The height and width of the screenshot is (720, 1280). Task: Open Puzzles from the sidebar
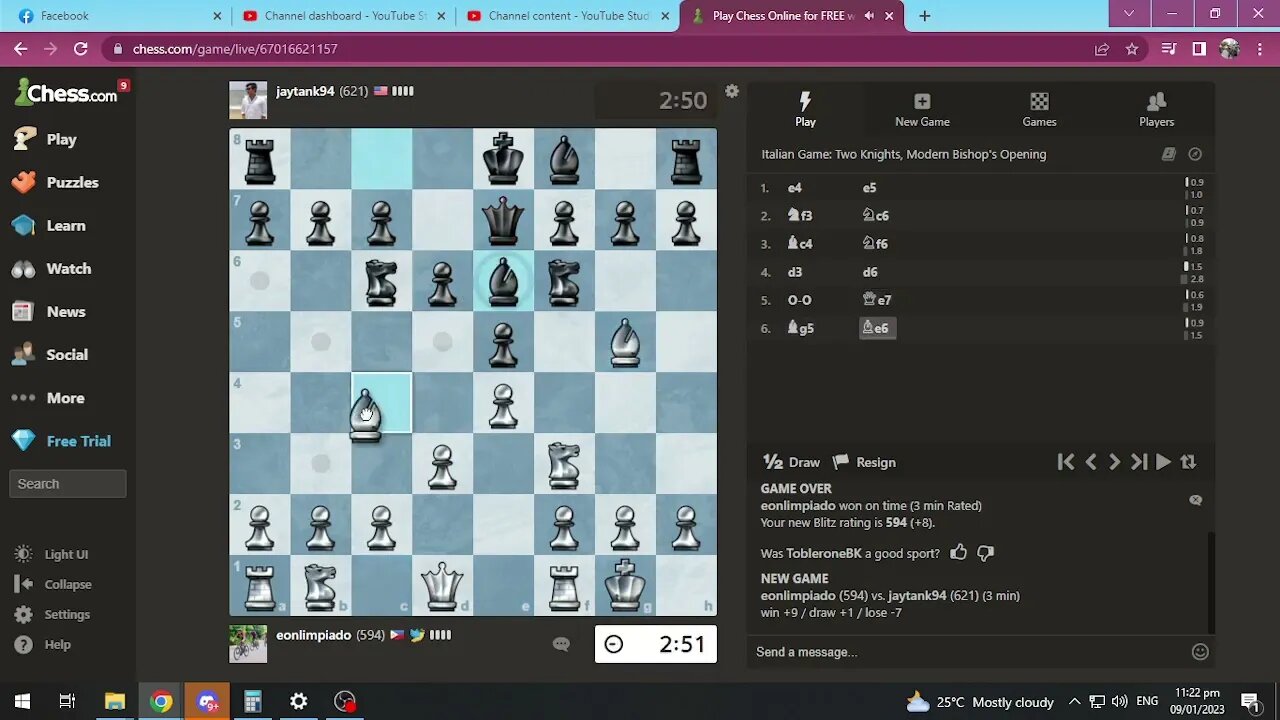(55, 182)
